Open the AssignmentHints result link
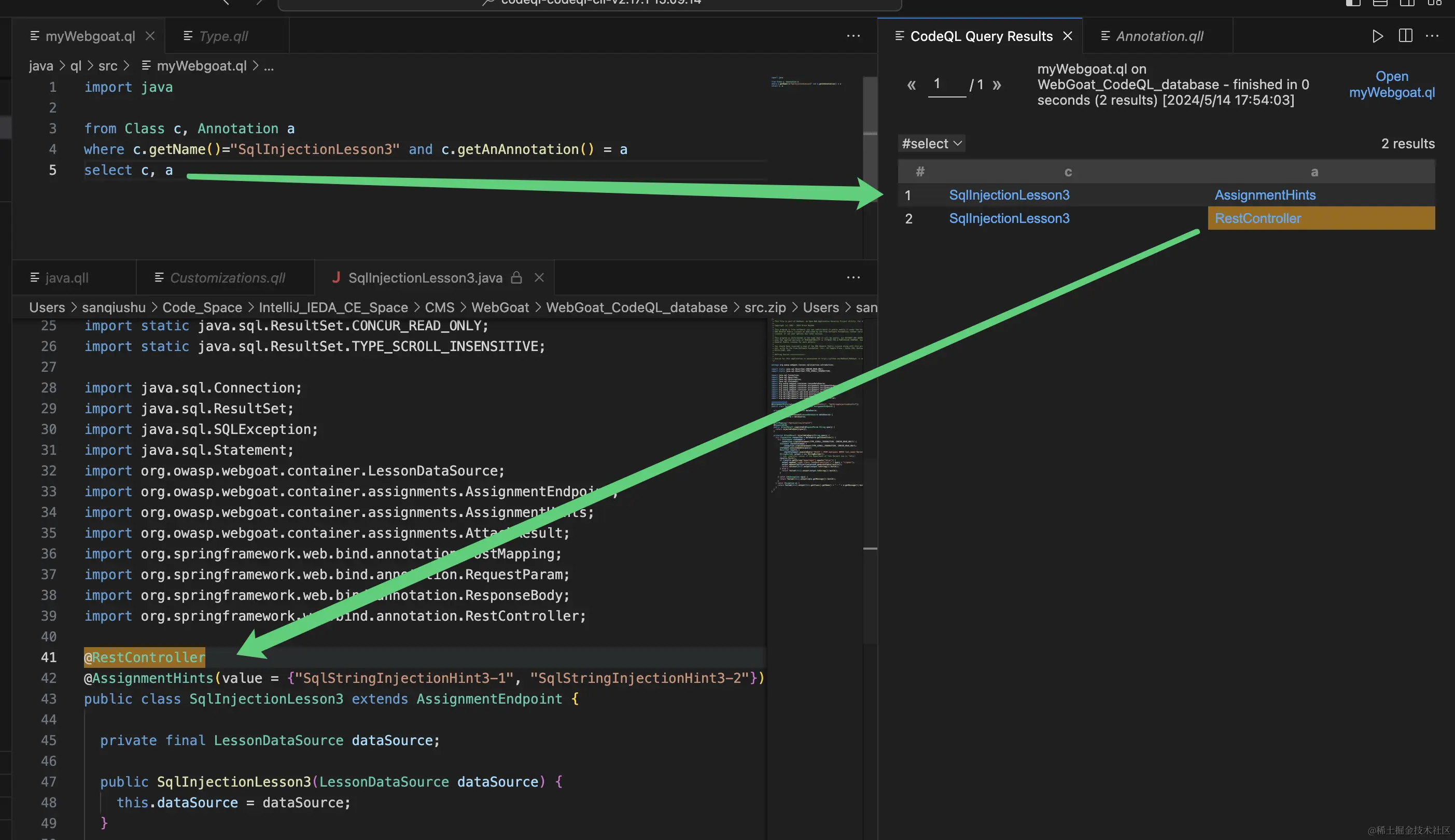1455x840 pixels. coord(1265,195)
